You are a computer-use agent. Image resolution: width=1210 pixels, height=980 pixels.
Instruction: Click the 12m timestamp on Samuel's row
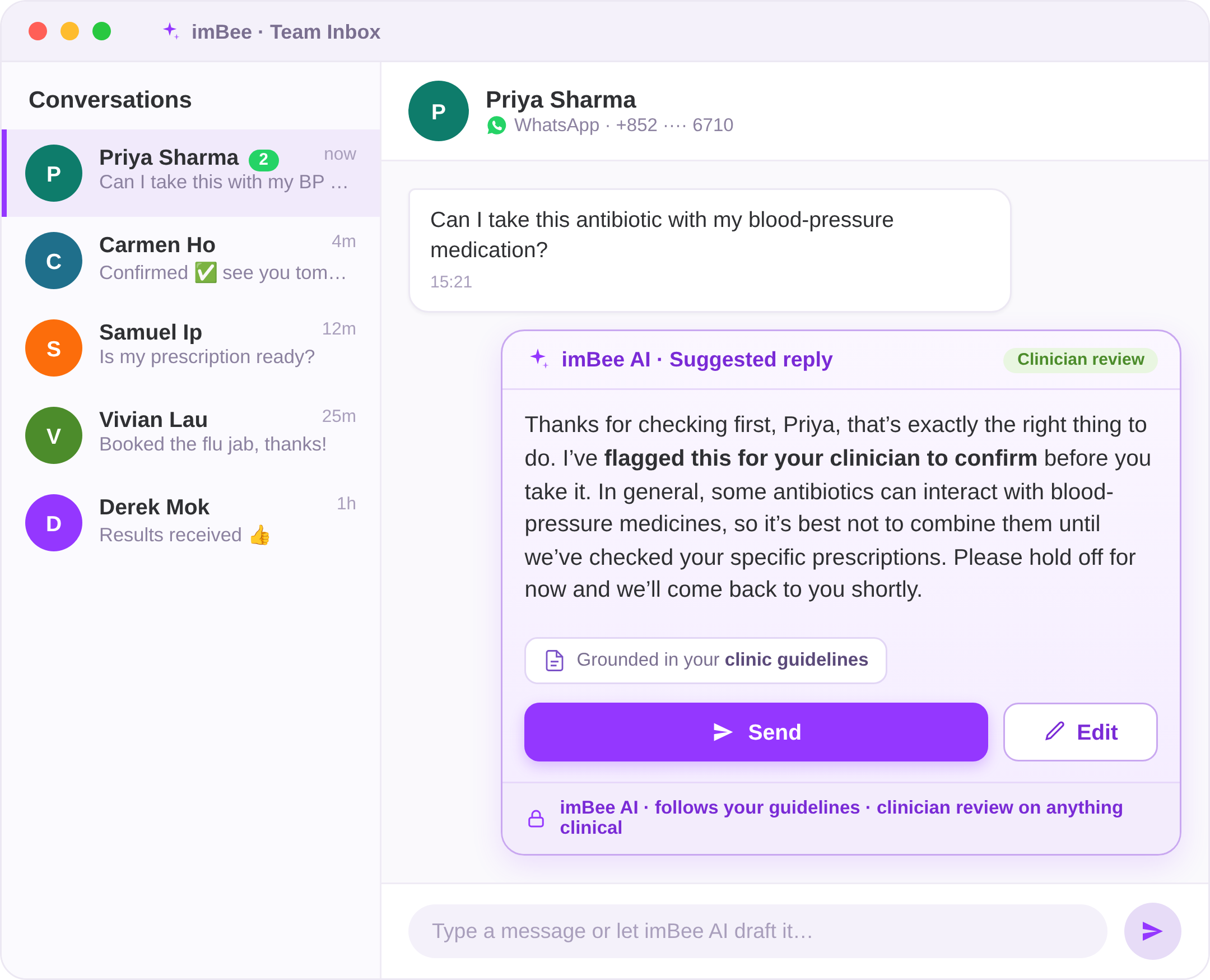(x=338, y=328)
